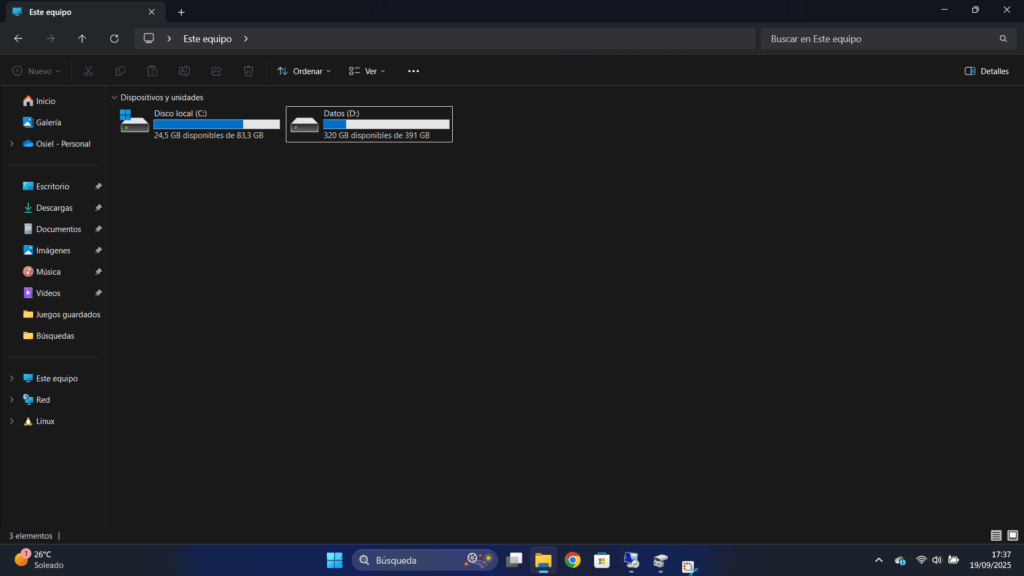Refresh the current view with the reload icon
Viewport: 1024px width, 576px height.
[114, 38]
